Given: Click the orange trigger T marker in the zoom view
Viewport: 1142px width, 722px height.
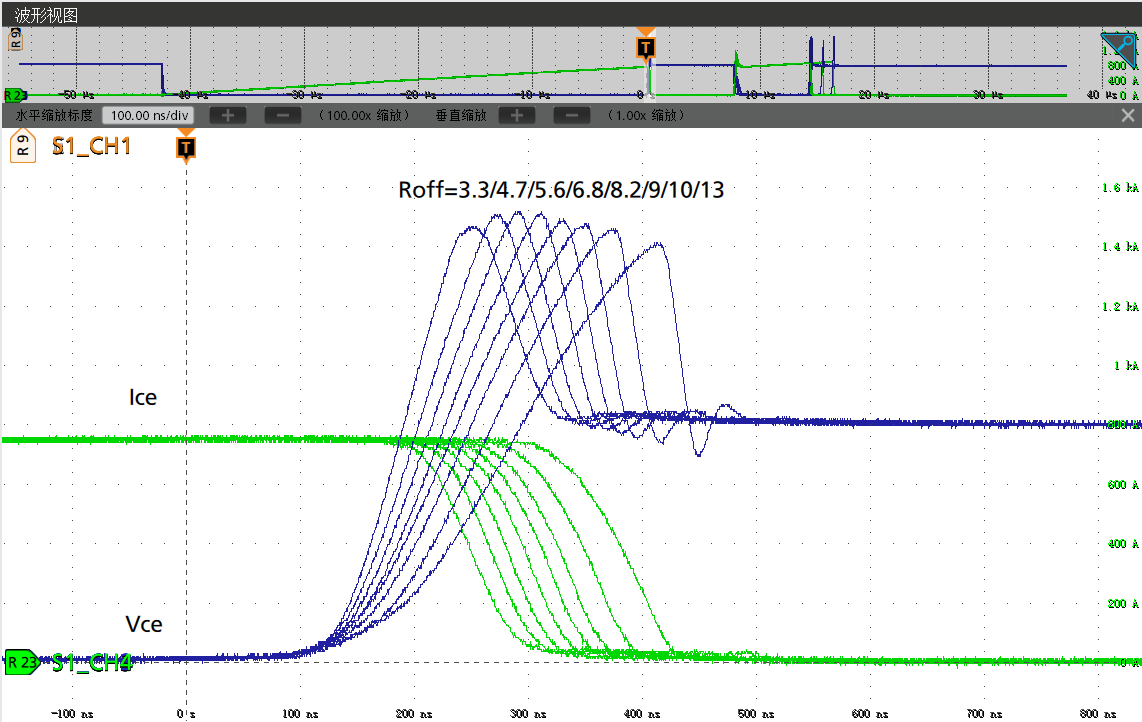Looking at the screenshot, I should coord(186,148).
